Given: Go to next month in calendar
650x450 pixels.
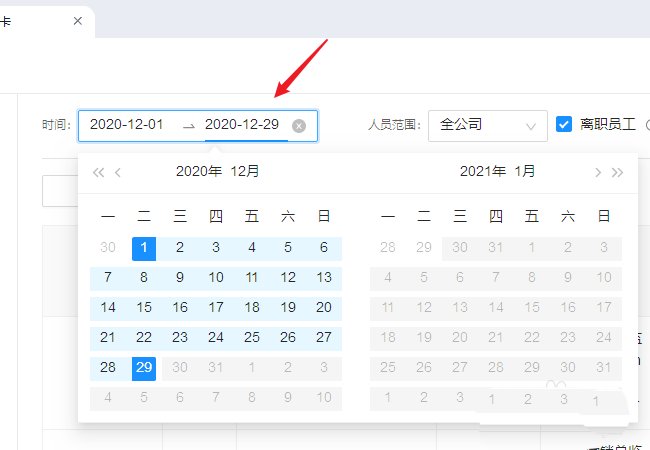Looking at the screenshot, I should pyautogui.click(x=598, y=172).
